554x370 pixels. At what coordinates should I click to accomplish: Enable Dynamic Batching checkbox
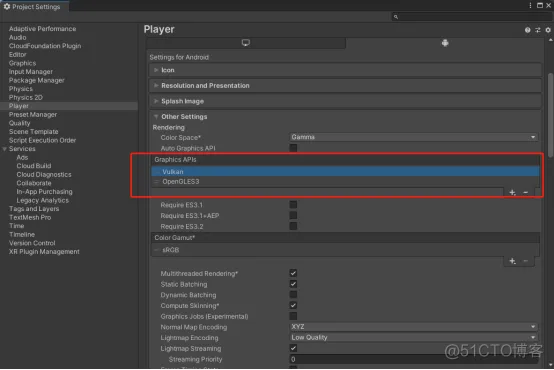tap(293, 295)
